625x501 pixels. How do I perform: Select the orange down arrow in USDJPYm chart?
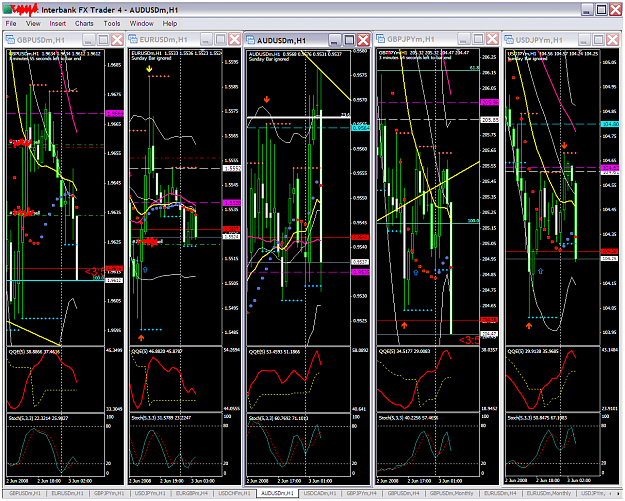(x=564, y=145)
